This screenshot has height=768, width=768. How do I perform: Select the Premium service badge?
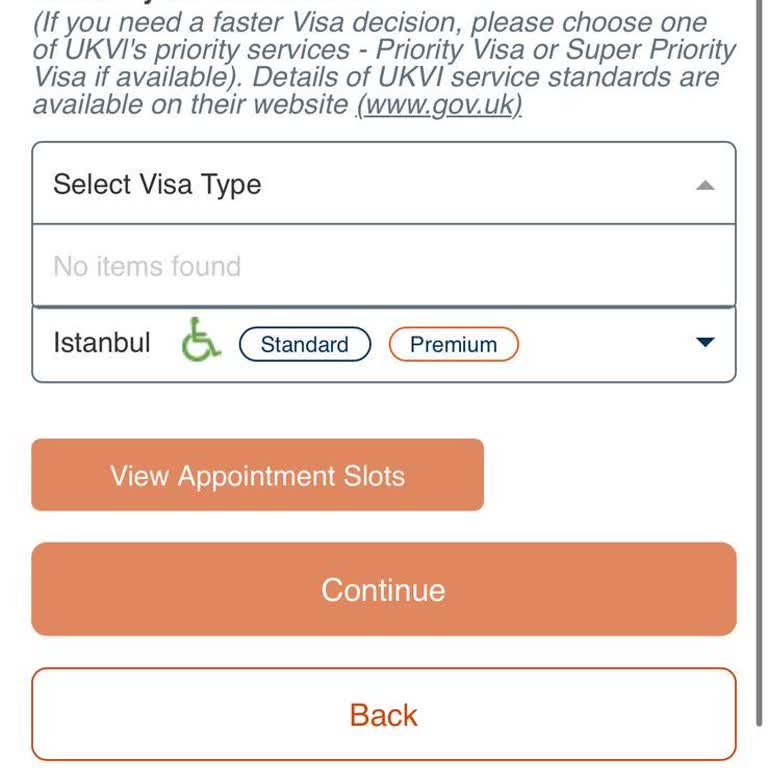(x=453, y=344)
